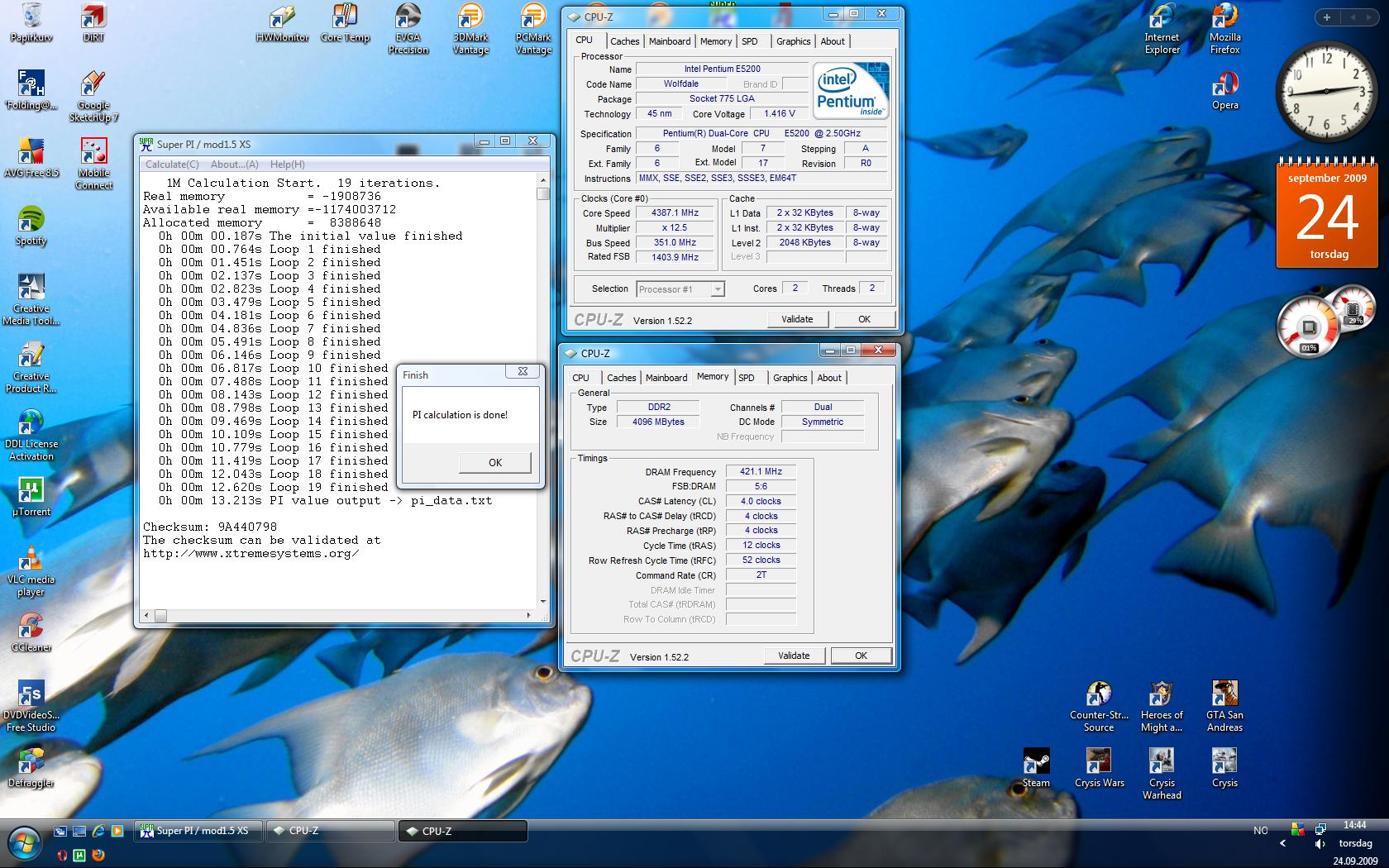Image resolution: width=1389 pixels, height=868 pixels.
Task: Click the NO language indicator in taskbar
Action: pos(1260,831)
